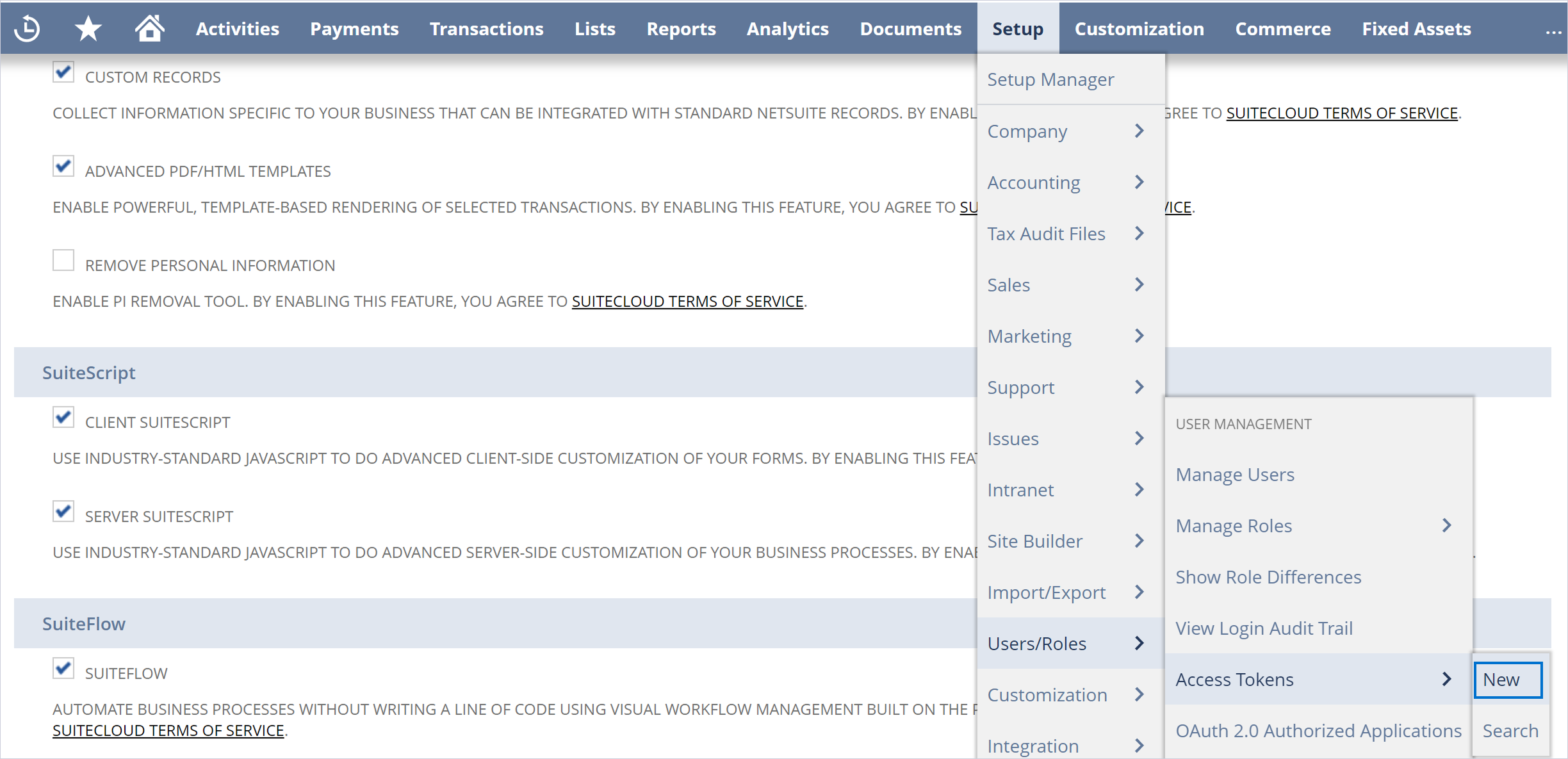
Task: Toggle the SuiteFlow checkbox
Action: tap(63, 668)
